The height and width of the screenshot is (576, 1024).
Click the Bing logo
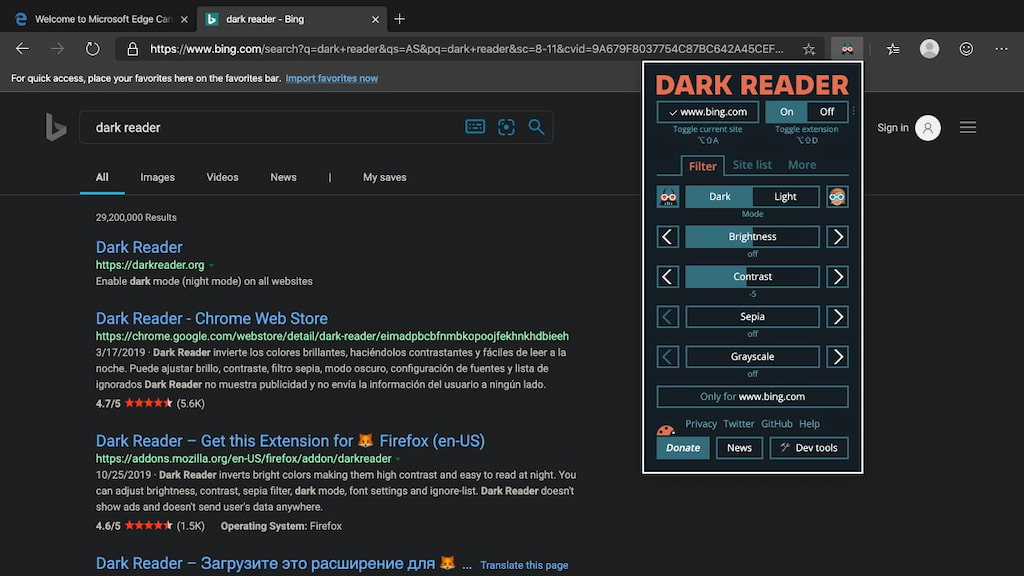point(56,128)
